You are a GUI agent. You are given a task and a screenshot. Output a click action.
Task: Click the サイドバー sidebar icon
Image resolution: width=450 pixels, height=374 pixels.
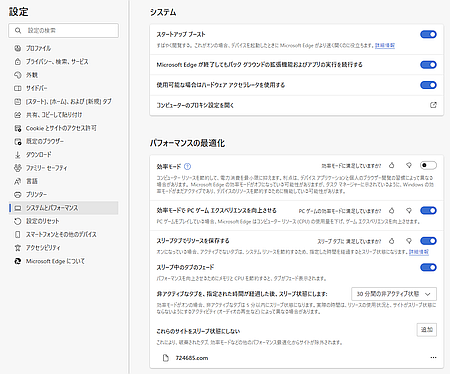18,88
